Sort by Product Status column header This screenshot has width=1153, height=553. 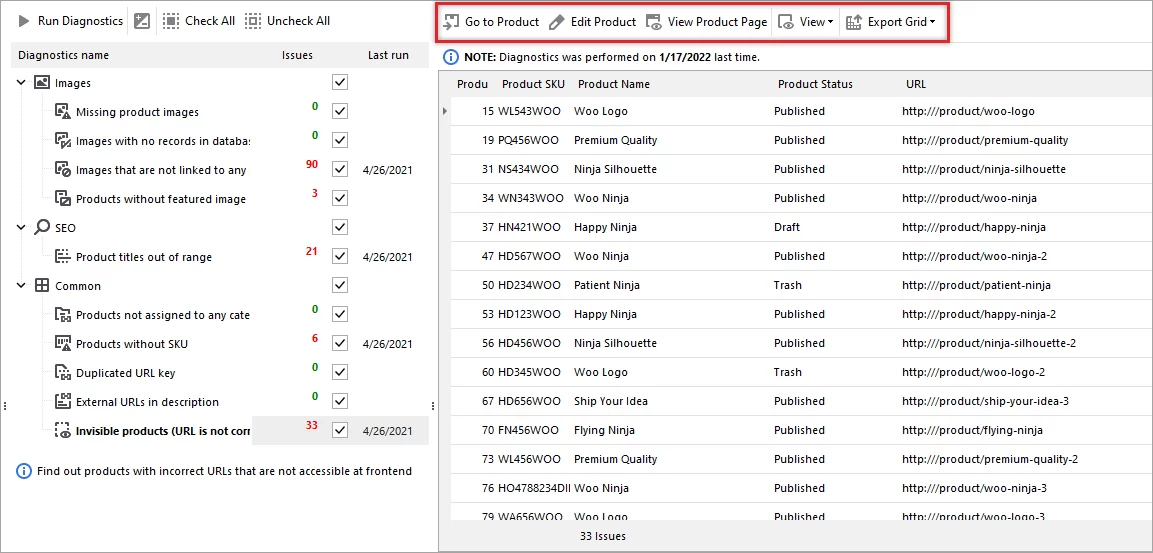[x=815, y=84]
